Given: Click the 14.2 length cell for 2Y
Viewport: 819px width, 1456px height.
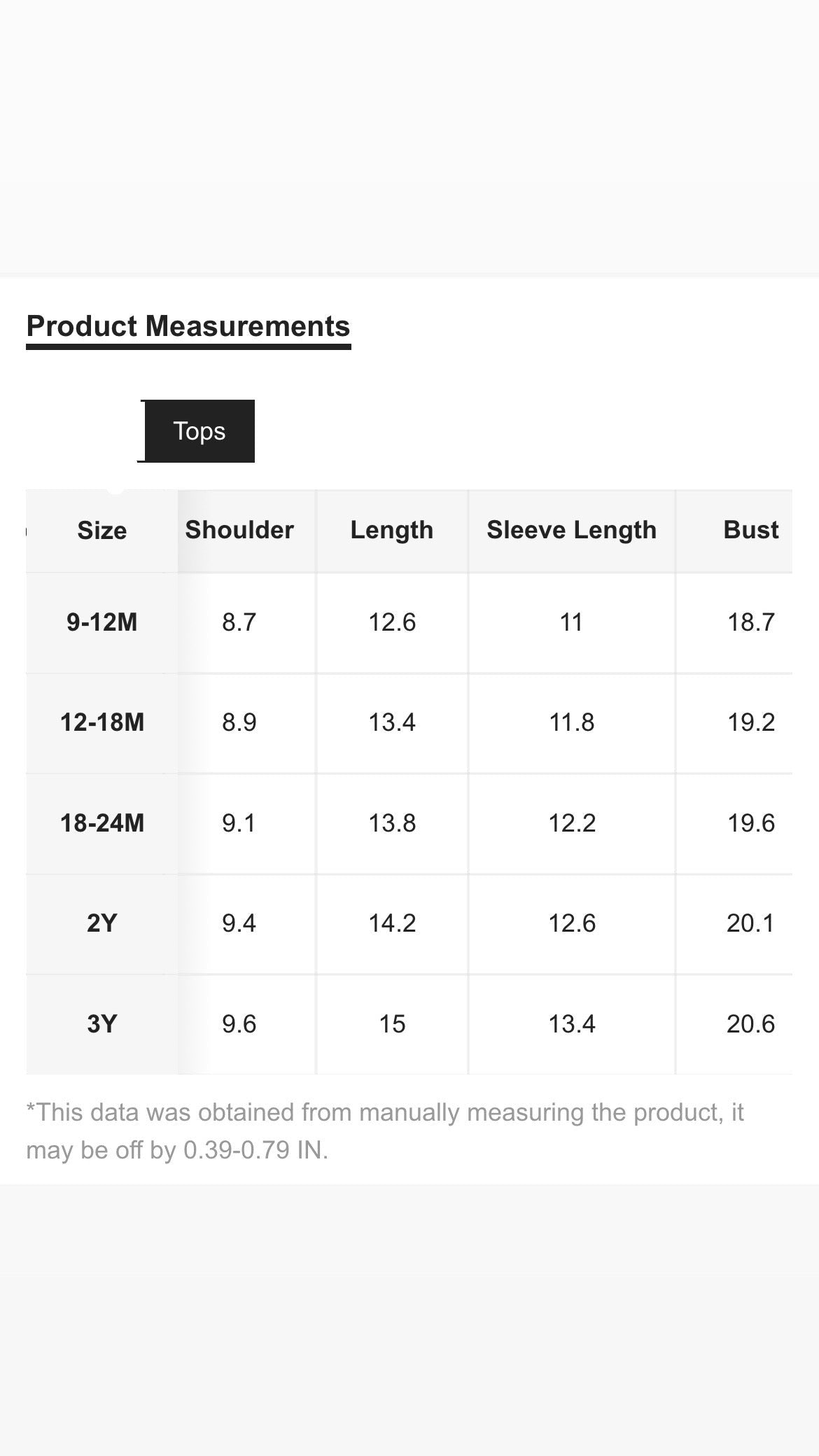Looking at the screenshot, I should coord(392,923).
